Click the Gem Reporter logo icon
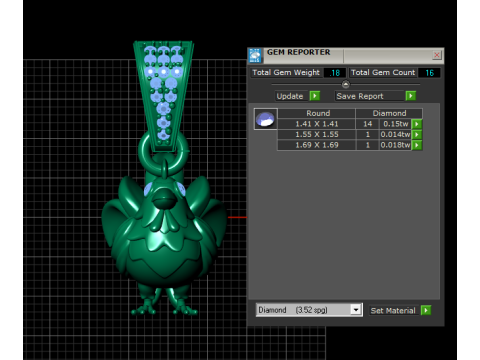This screenshot has height=360, width=480. [x=255, y=55]
